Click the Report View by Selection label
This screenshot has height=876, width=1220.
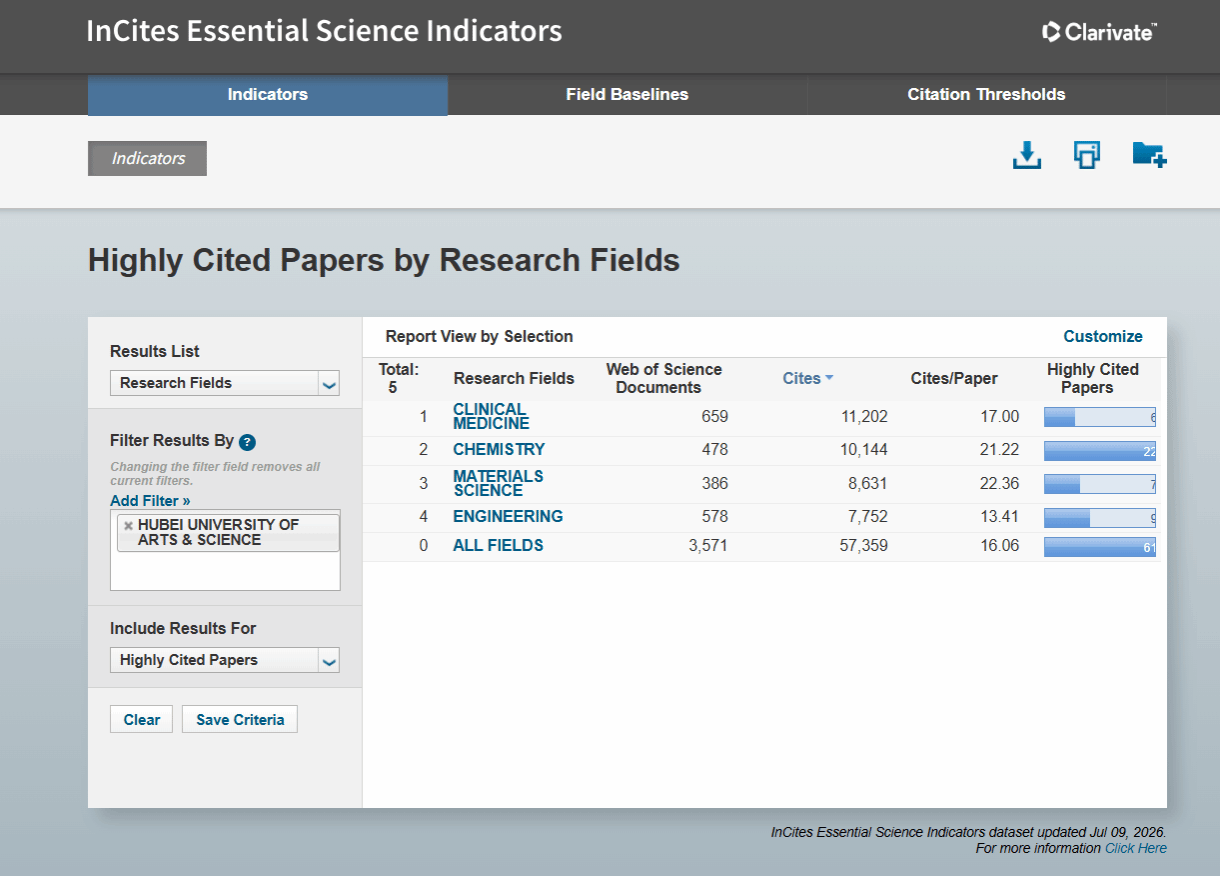pyautogui.click(x=479, y=336)
